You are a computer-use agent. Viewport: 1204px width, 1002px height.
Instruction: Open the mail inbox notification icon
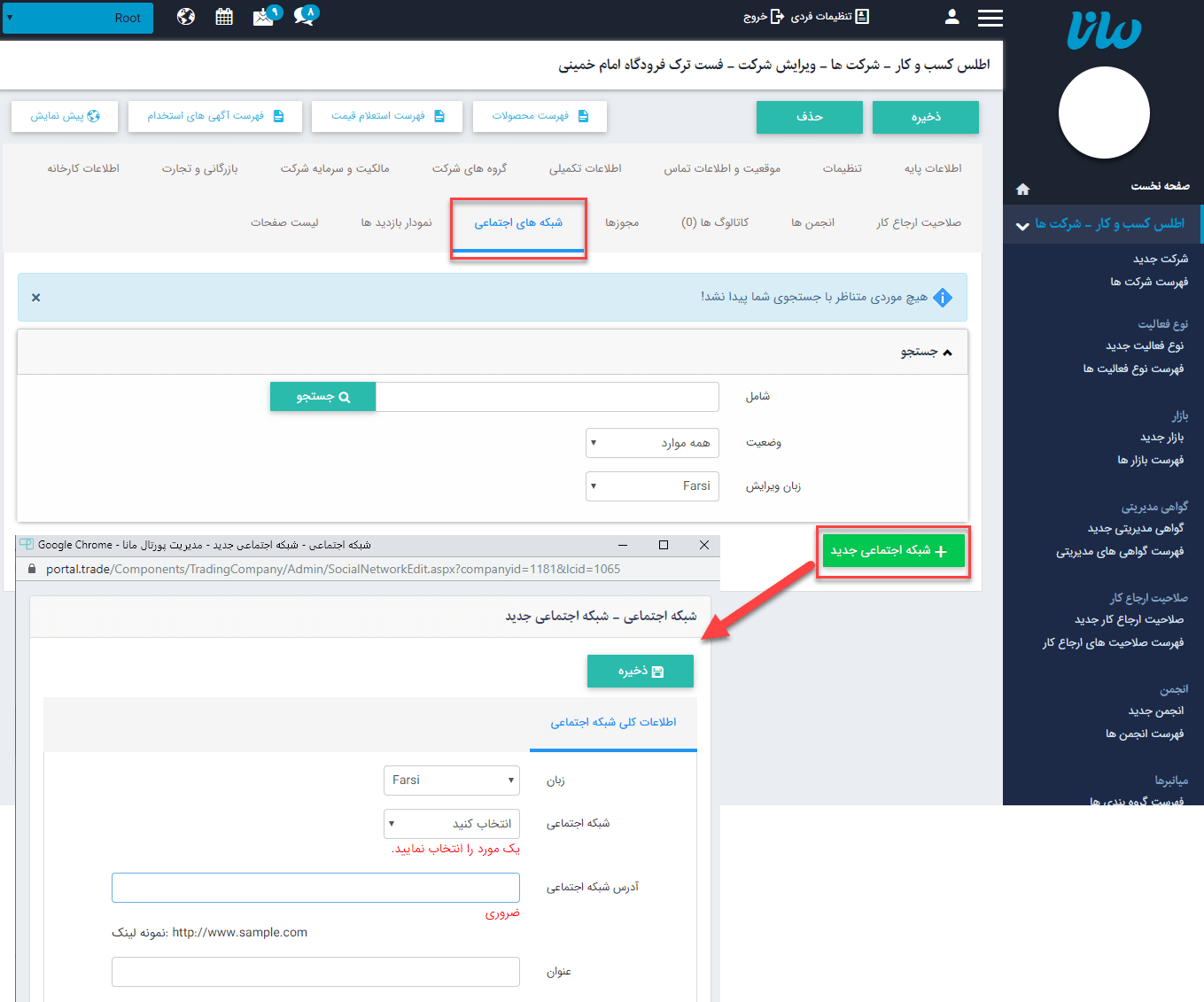(x=264, y=17)
